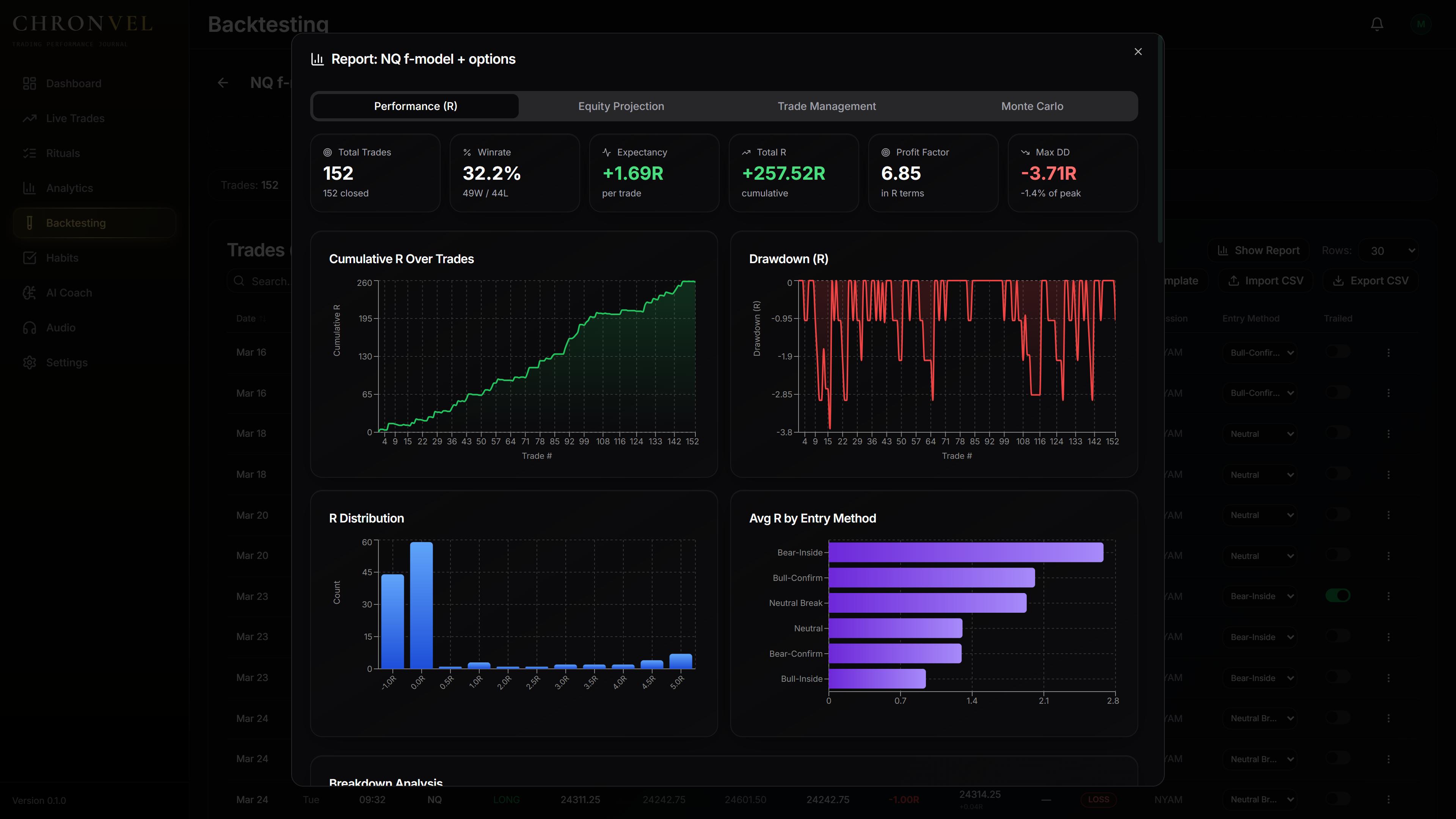Screen dimensions: 1456x819
Task: Click the Analytics bar chart icon
Action: point(30,188)
